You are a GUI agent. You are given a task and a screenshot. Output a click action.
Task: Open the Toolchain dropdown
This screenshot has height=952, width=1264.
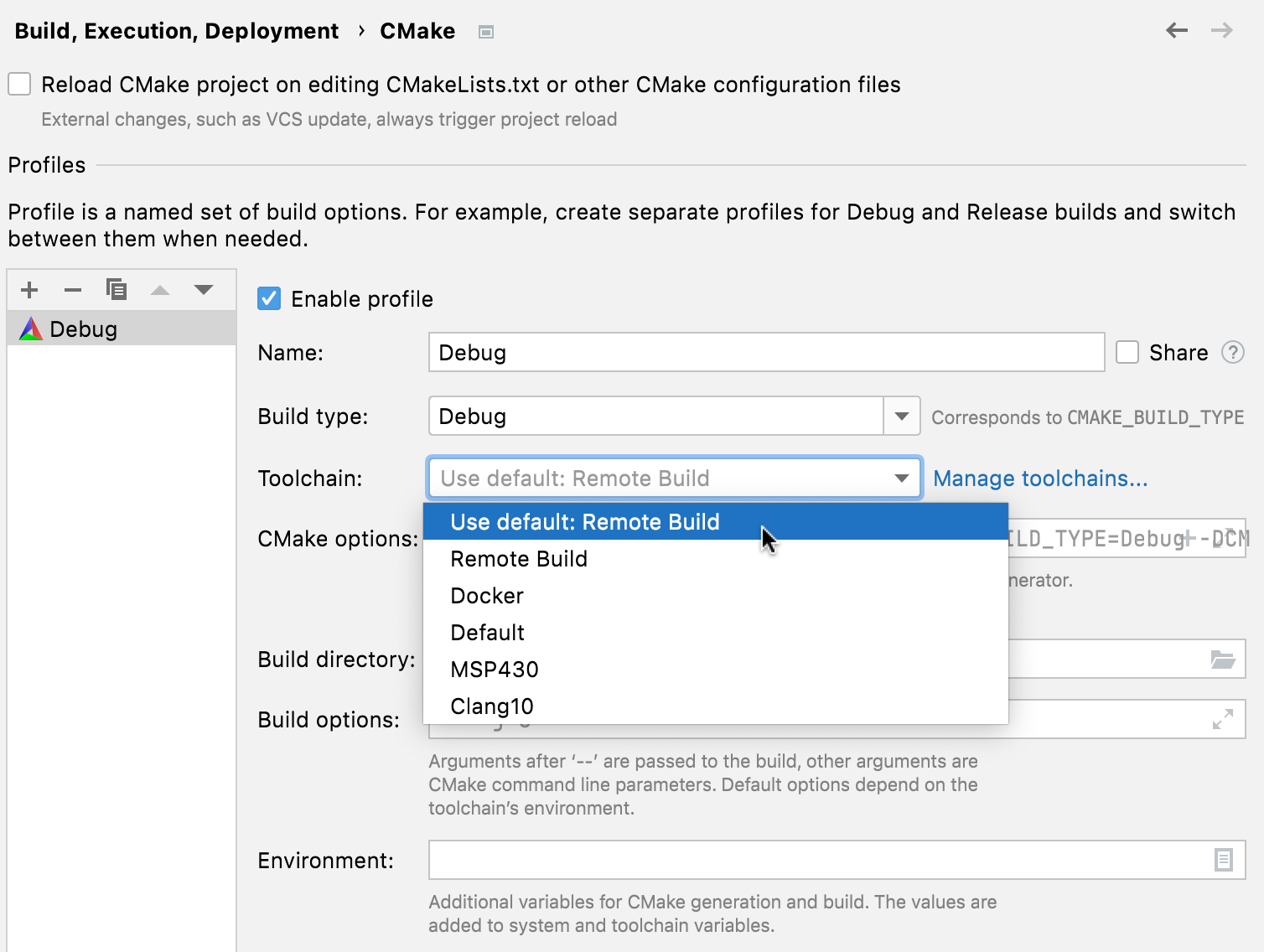coord(901,478)
